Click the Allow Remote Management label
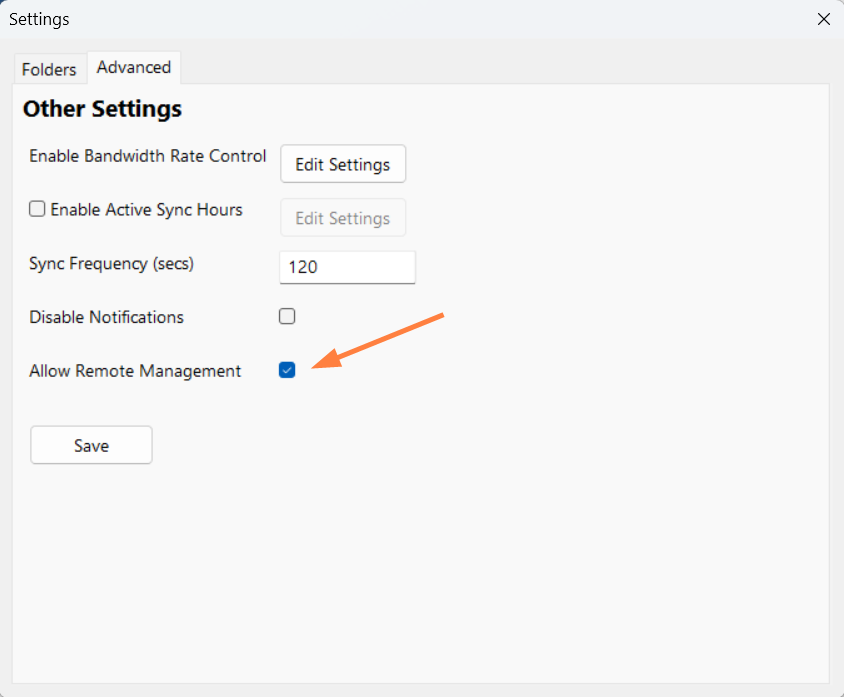The image size is (844, 697). (x=135, y=371)
